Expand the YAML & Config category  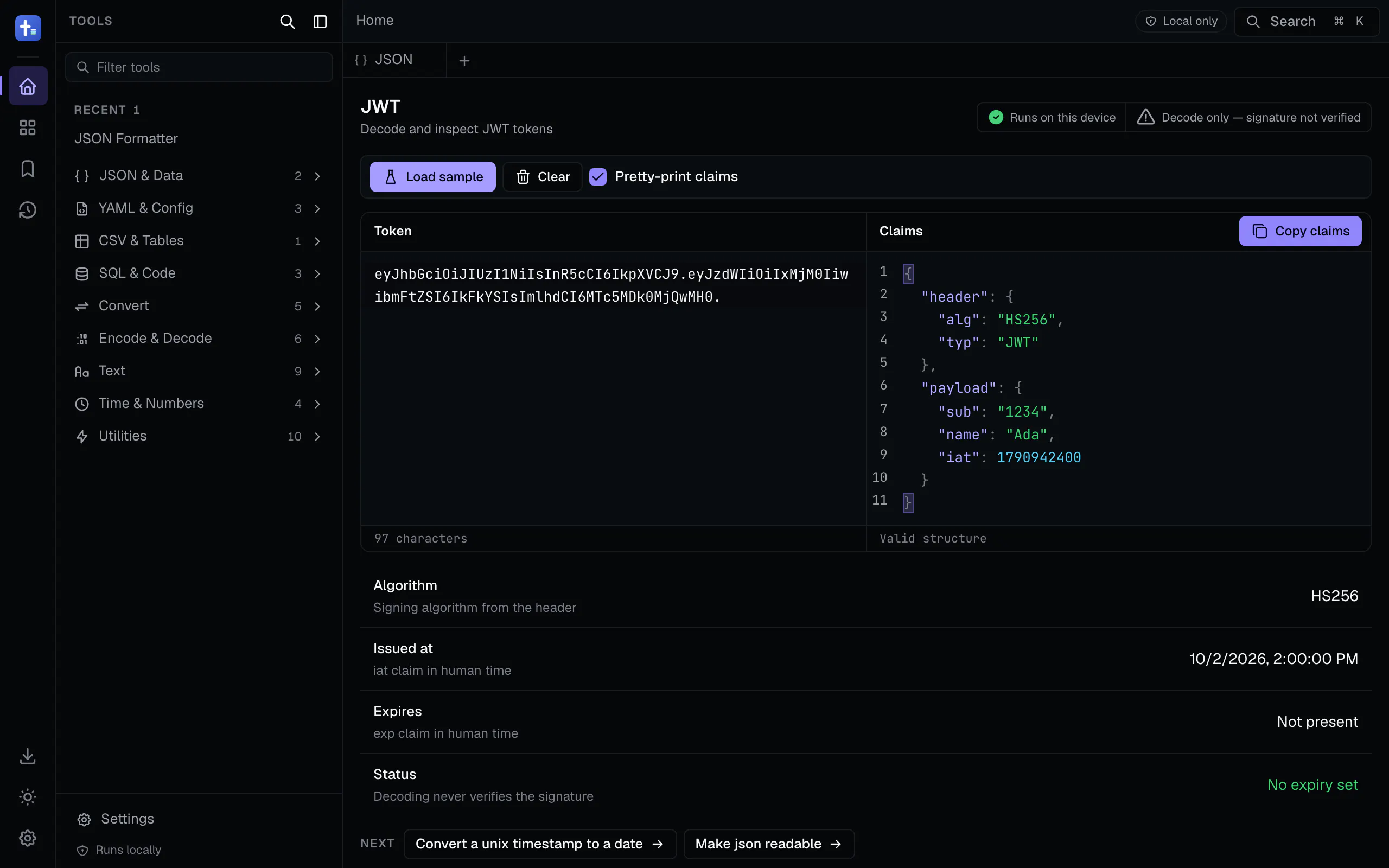click(x=199, y=208)
